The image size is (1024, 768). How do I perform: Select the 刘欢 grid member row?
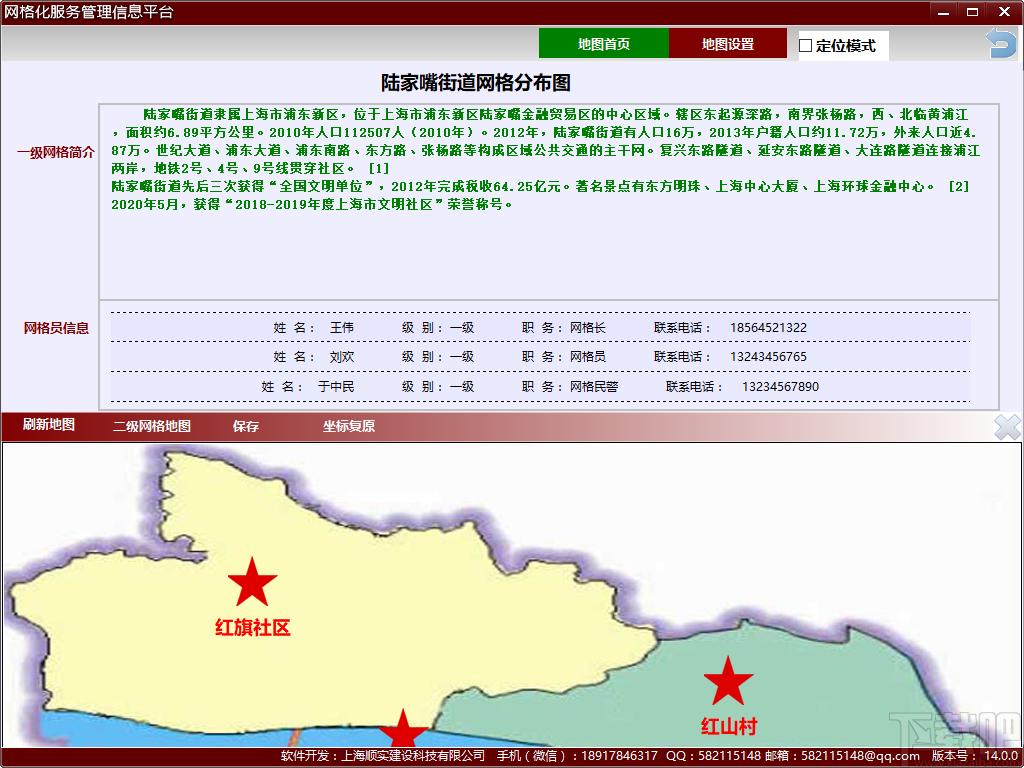(x=540, y=357)
